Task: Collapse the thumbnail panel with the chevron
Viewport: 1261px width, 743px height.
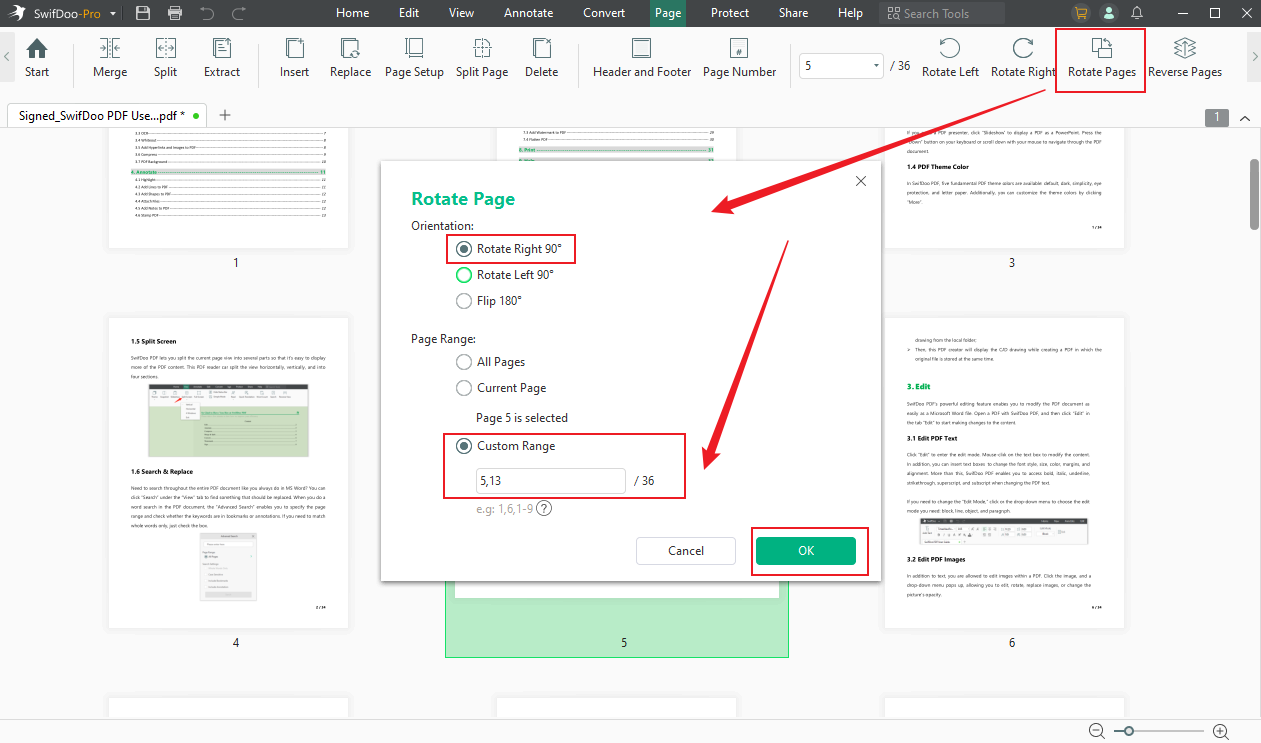Action: (x=1245, y=117)
